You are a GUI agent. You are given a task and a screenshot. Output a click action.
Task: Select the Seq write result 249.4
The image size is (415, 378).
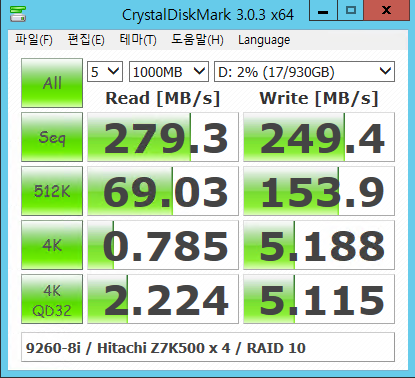point(319,137)
